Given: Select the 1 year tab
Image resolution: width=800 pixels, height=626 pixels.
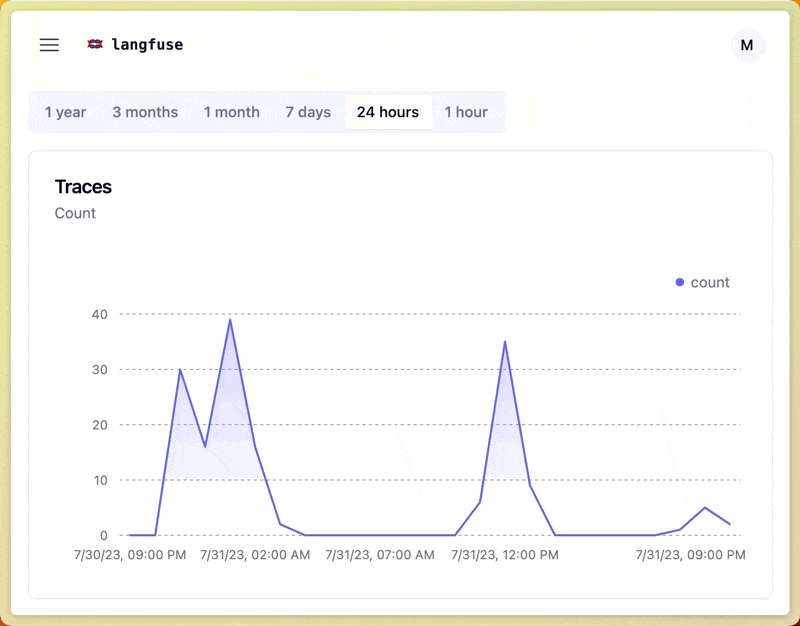Looking at the screenshot, I should (65, 112).
